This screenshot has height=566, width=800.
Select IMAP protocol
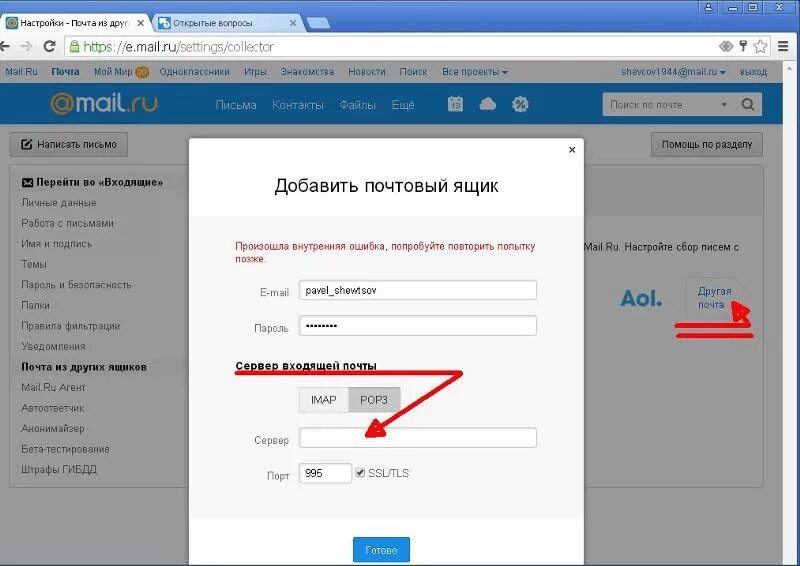[323, 400]
